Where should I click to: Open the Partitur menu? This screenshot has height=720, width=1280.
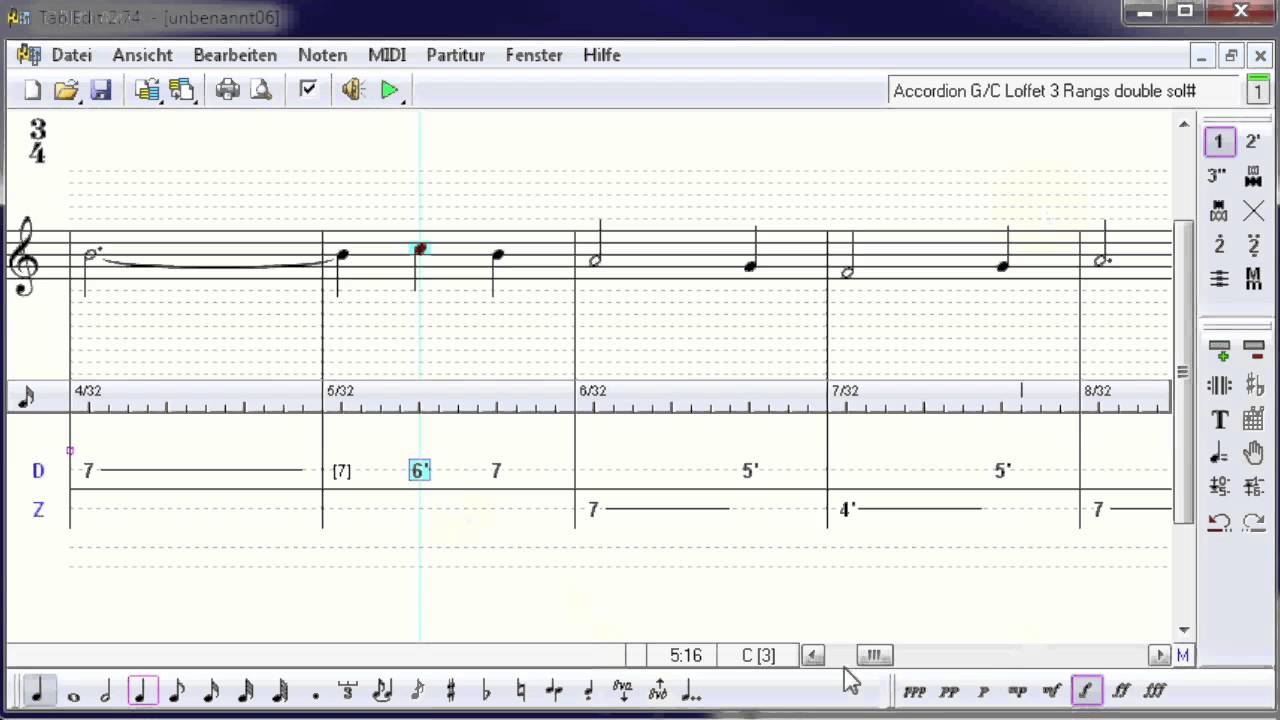pyautogui.click(x=456, y=55)
